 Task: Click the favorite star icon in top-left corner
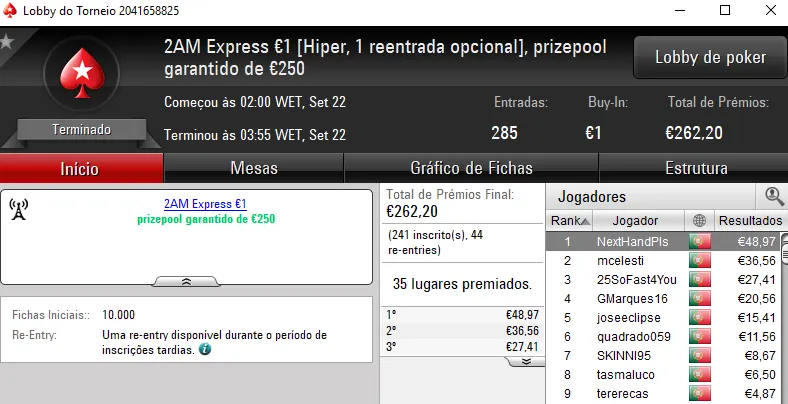click(6, 42)
